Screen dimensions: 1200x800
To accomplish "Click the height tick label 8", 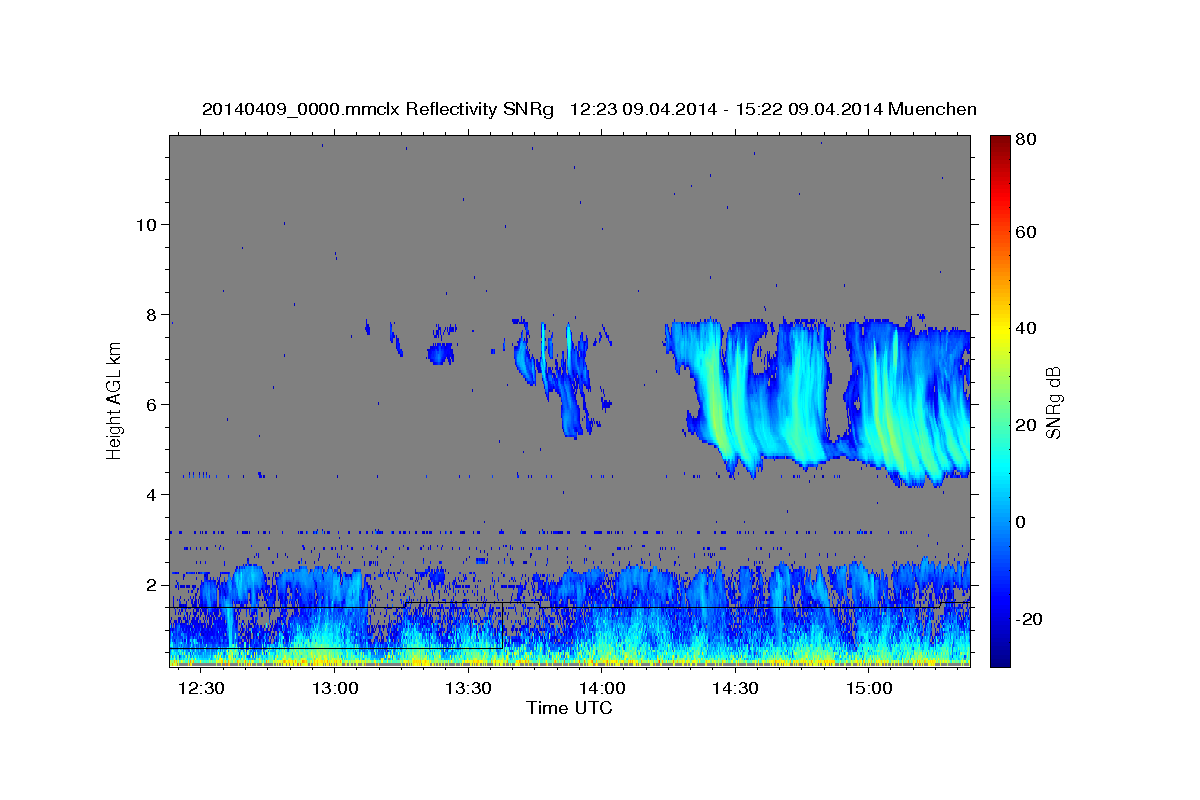I will [152, 314].
